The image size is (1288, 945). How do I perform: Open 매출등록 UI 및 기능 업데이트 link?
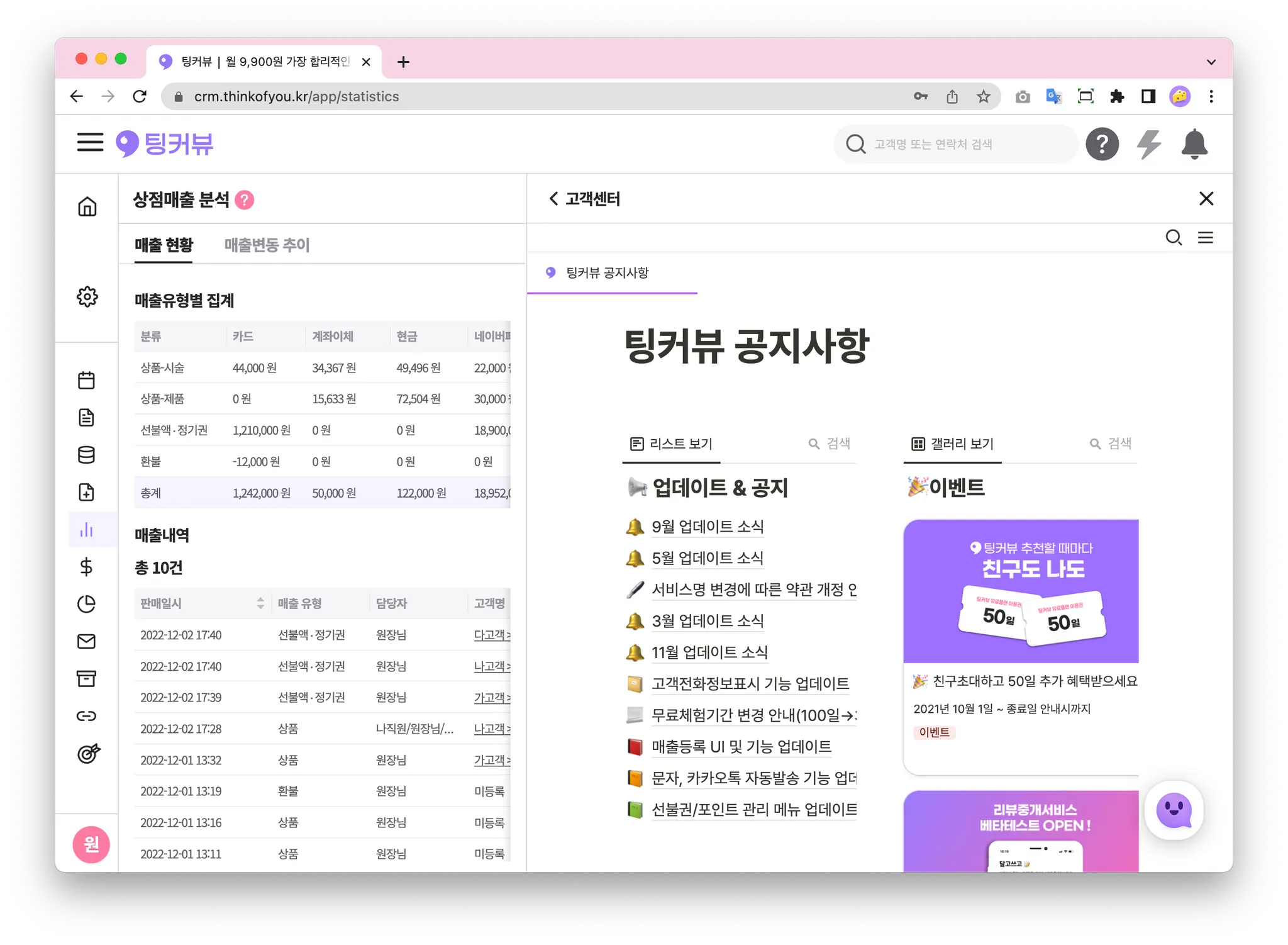(x=741, y=747)
